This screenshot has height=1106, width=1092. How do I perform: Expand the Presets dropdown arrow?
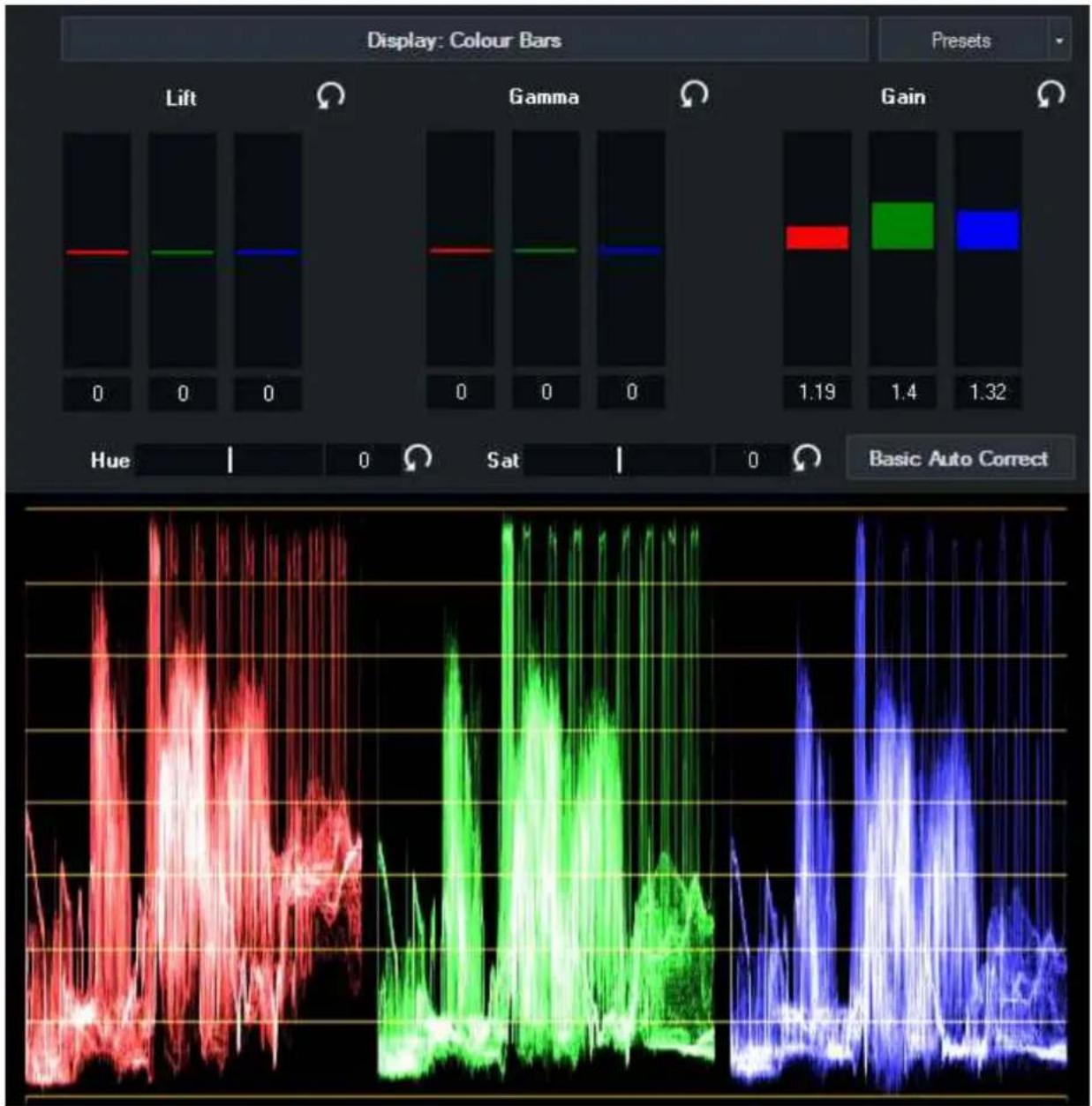pos(1058,41)
